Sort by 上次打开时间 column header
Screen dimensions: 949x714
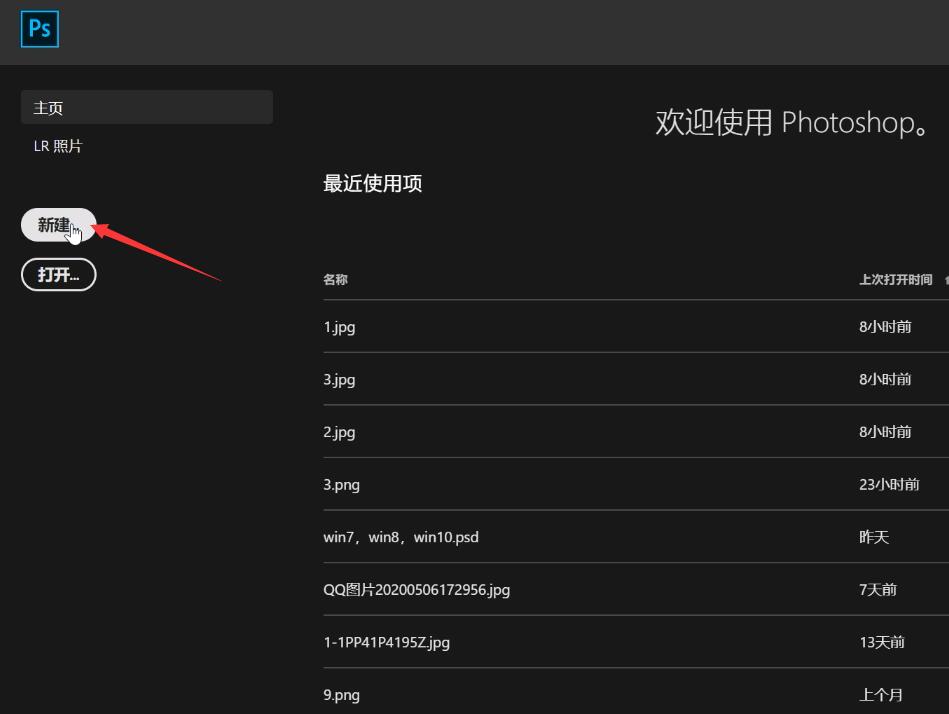pyautogui.click(x=896, y=280)
